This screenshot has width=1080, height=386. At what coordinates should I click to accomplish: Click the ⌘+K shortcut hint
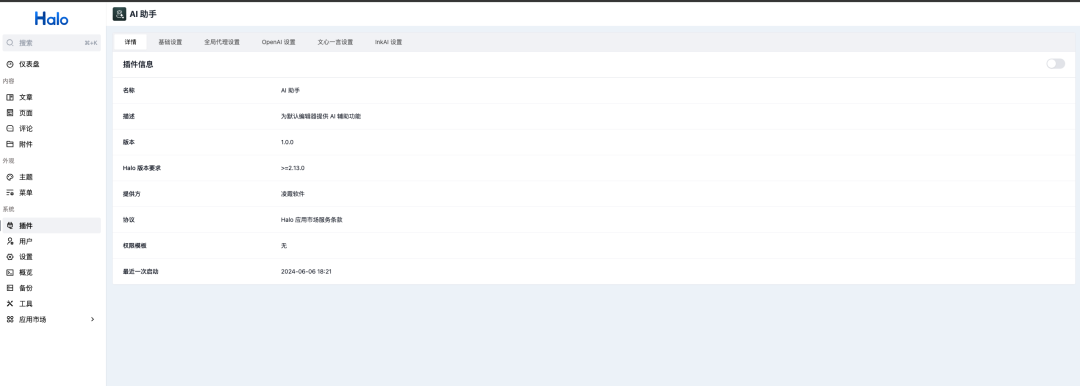pos(91,43)
